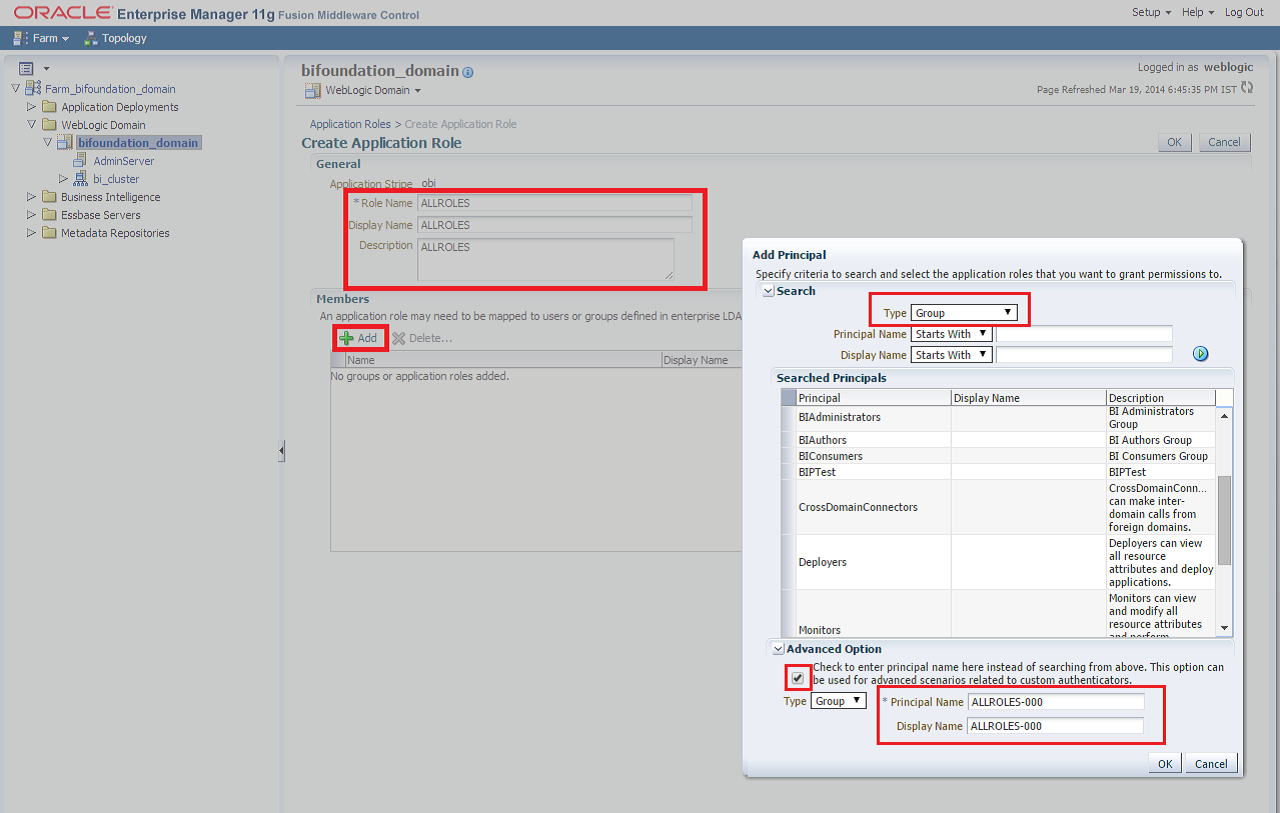
Task: Expand the Metadata Repositories tree node
Action: pyautogui.click(x=31, y=233)
